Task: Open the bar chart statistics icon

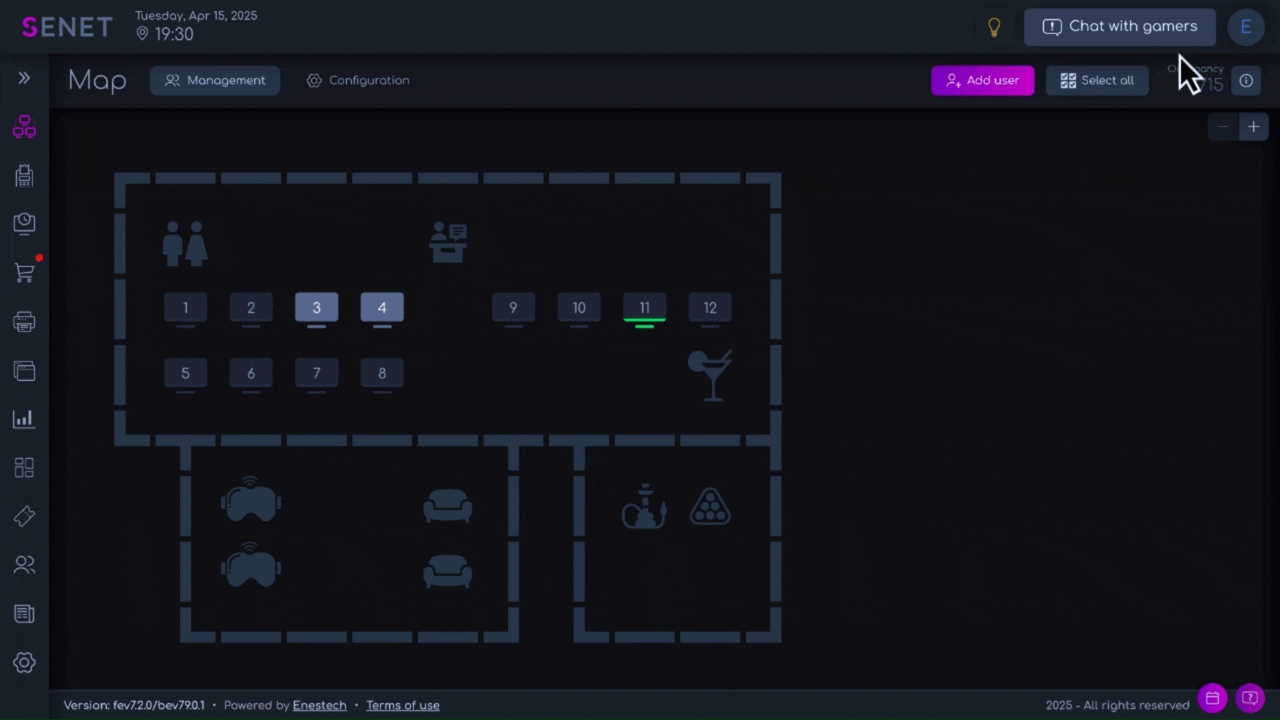Action: (24, 419)
